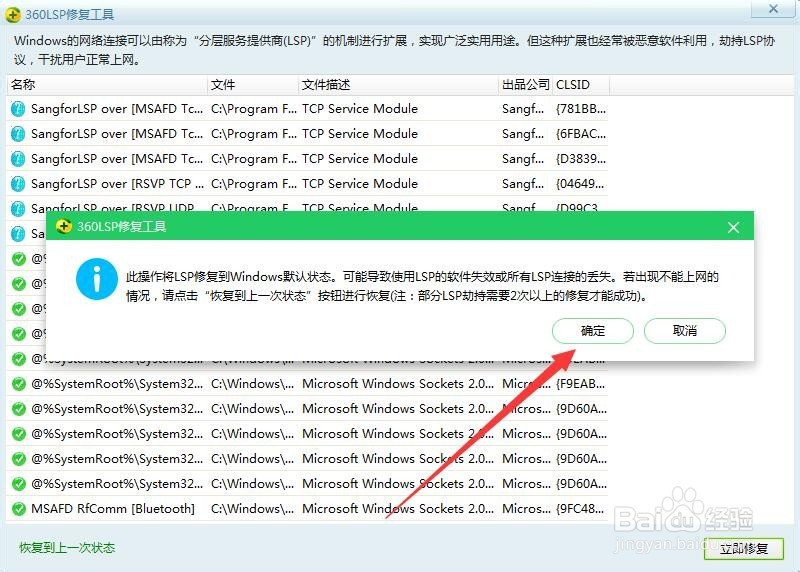
Task: Click the question icon of row {6FBAC...
Action: [18, 134]
